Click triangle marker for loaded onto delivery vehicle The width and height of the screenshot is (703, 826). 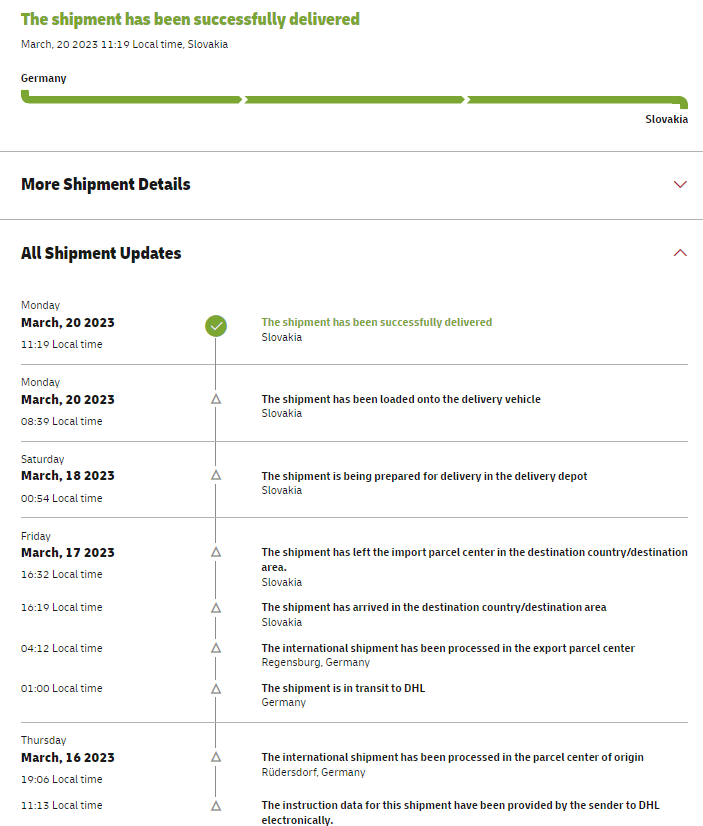tap(216, 399)
